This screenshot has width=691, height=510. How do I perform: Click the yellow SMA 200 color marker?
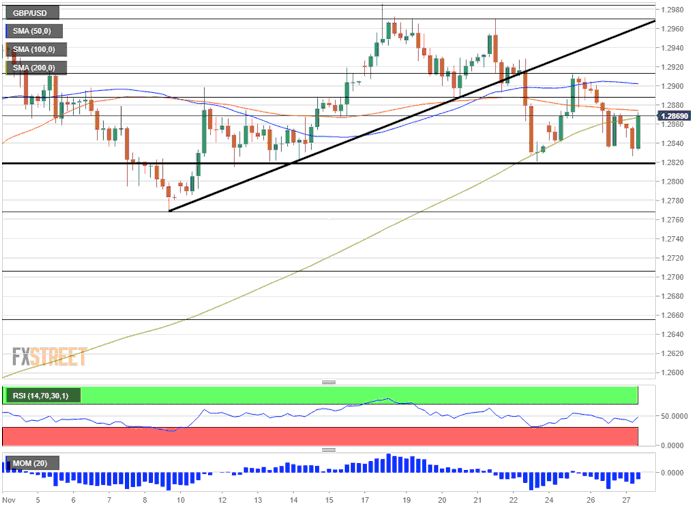tap(6, 68)
